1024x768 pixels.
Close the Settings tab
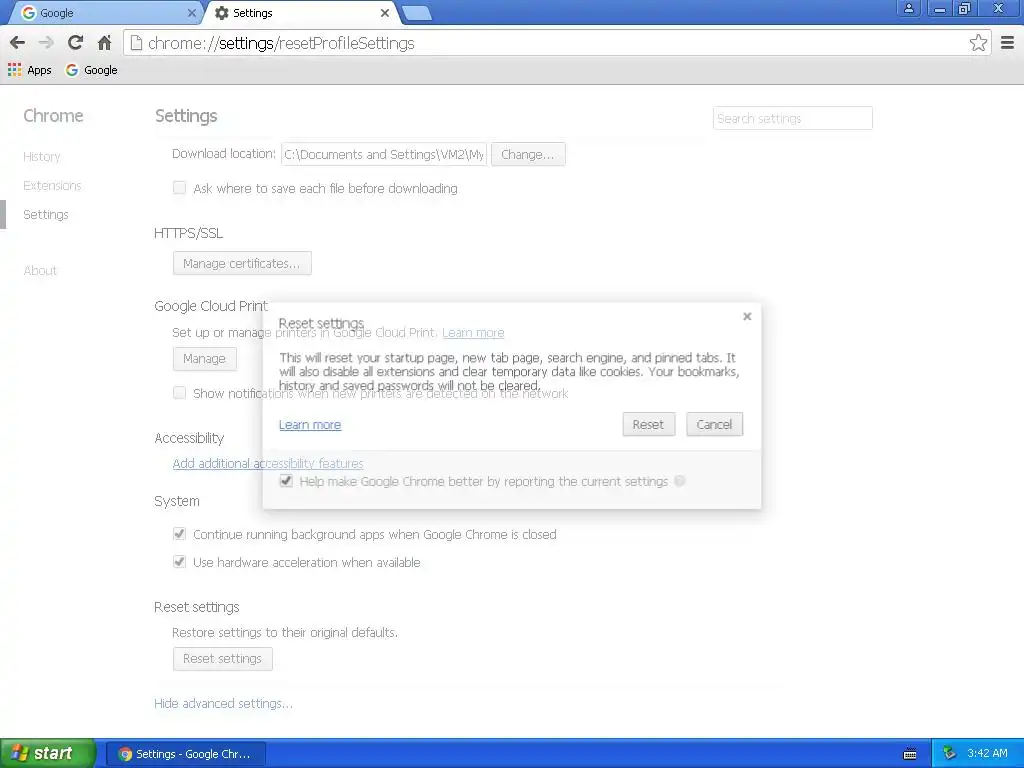tap(385, 12)
